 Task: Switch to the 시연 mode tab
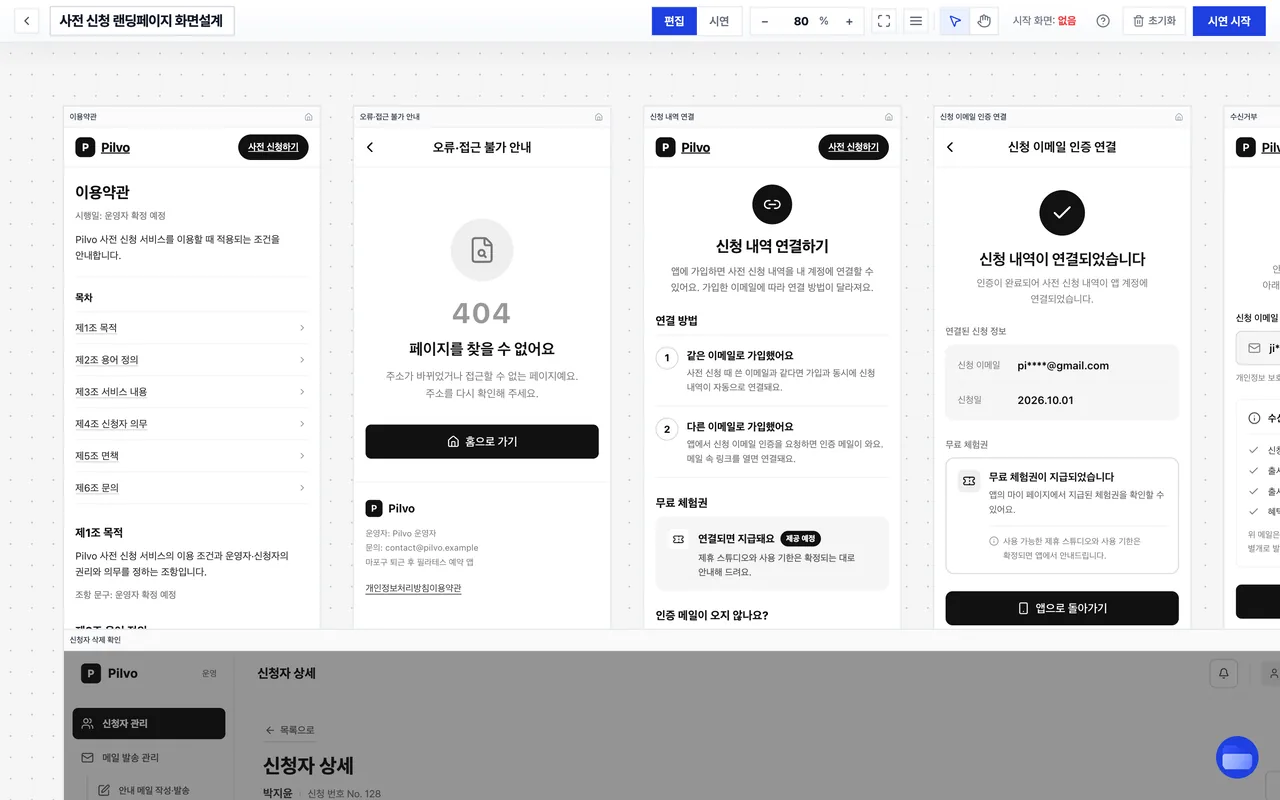719,21
